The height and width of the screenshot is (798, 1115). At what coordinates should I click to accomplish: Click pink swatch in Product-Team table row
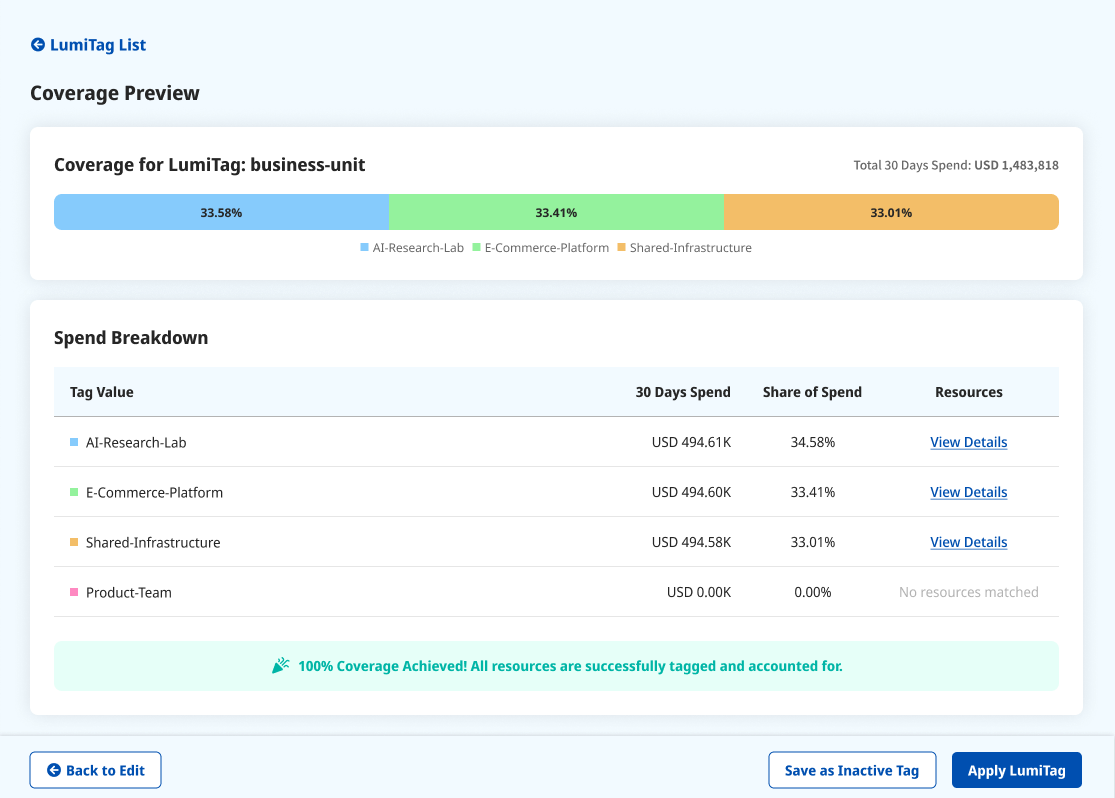tap(74, 592)
